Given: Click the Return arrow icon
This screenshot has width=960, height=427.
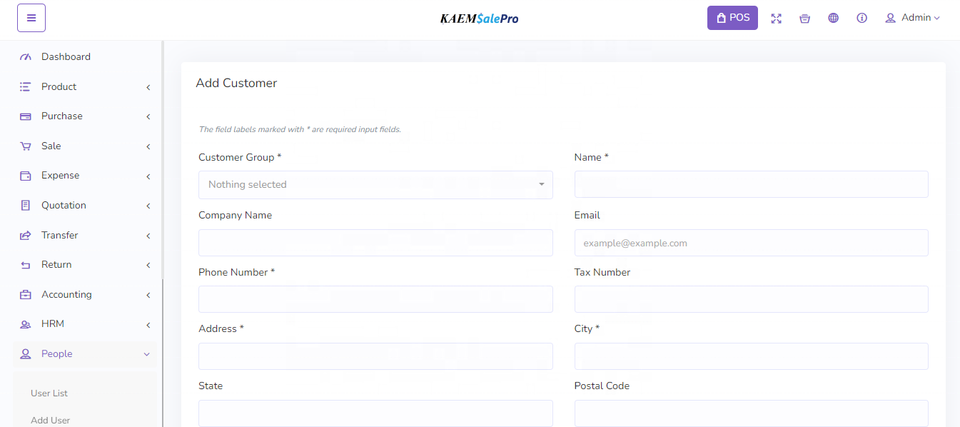Looking at the screenshot, I should coord(25,265).
